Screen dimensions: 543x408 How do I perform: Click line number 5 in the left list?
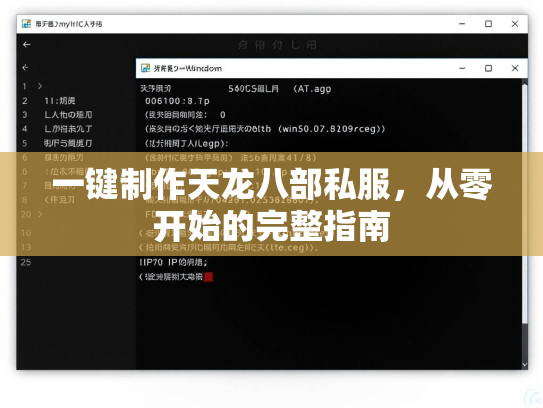coord(25,143)
